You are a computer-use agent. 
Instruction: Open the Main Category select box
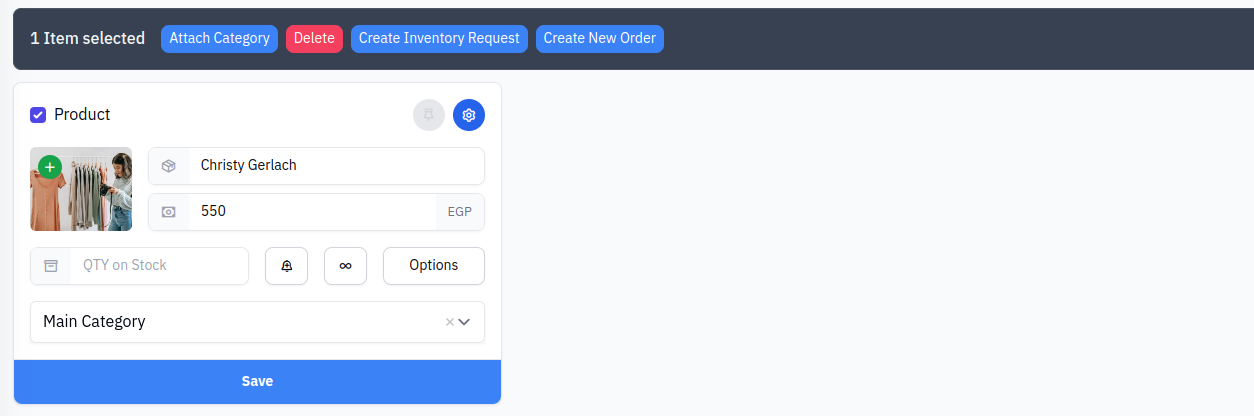[257, 322]
